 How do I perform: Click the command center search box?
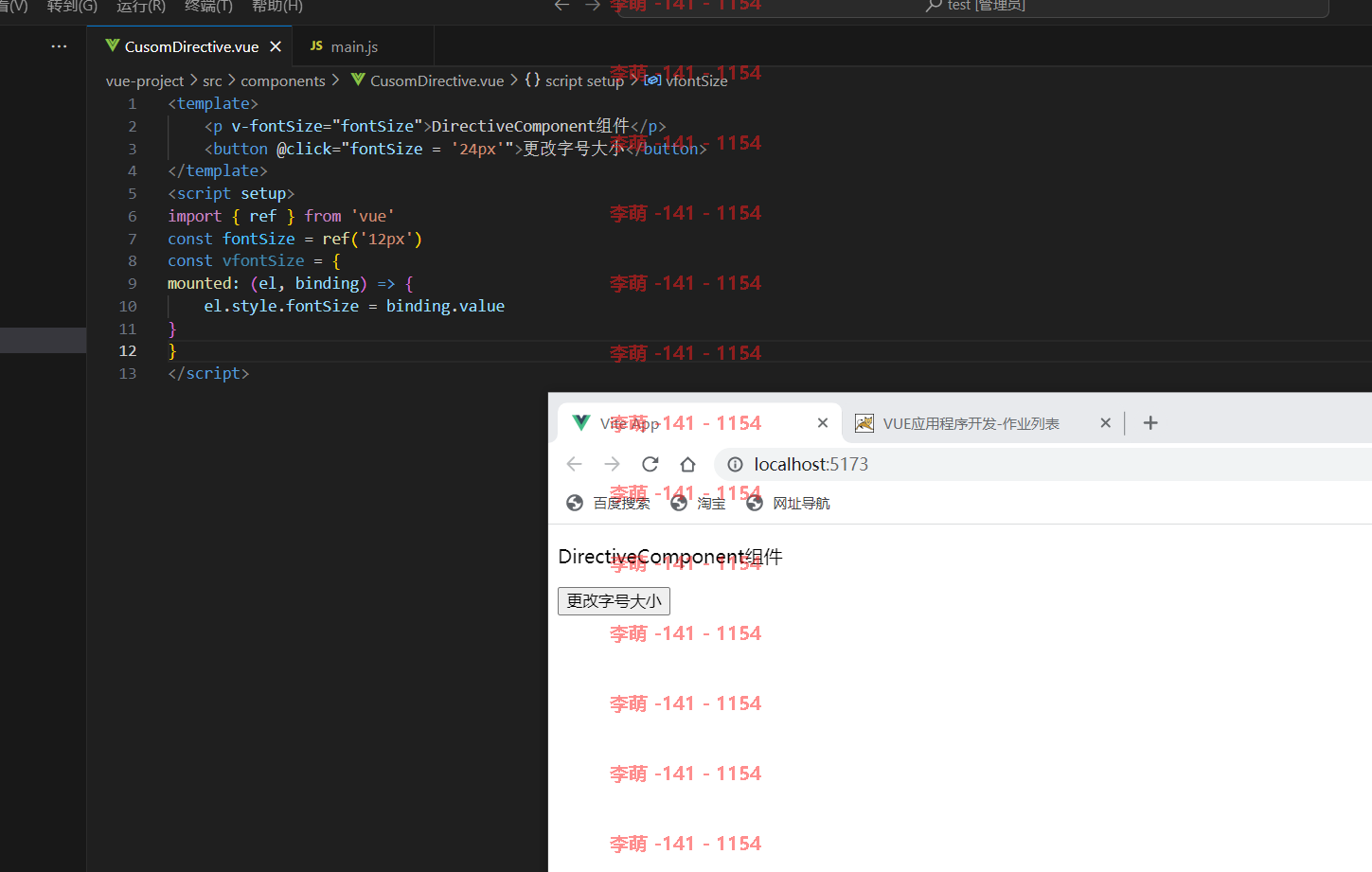pyautogui.click(x=973, y=6)
